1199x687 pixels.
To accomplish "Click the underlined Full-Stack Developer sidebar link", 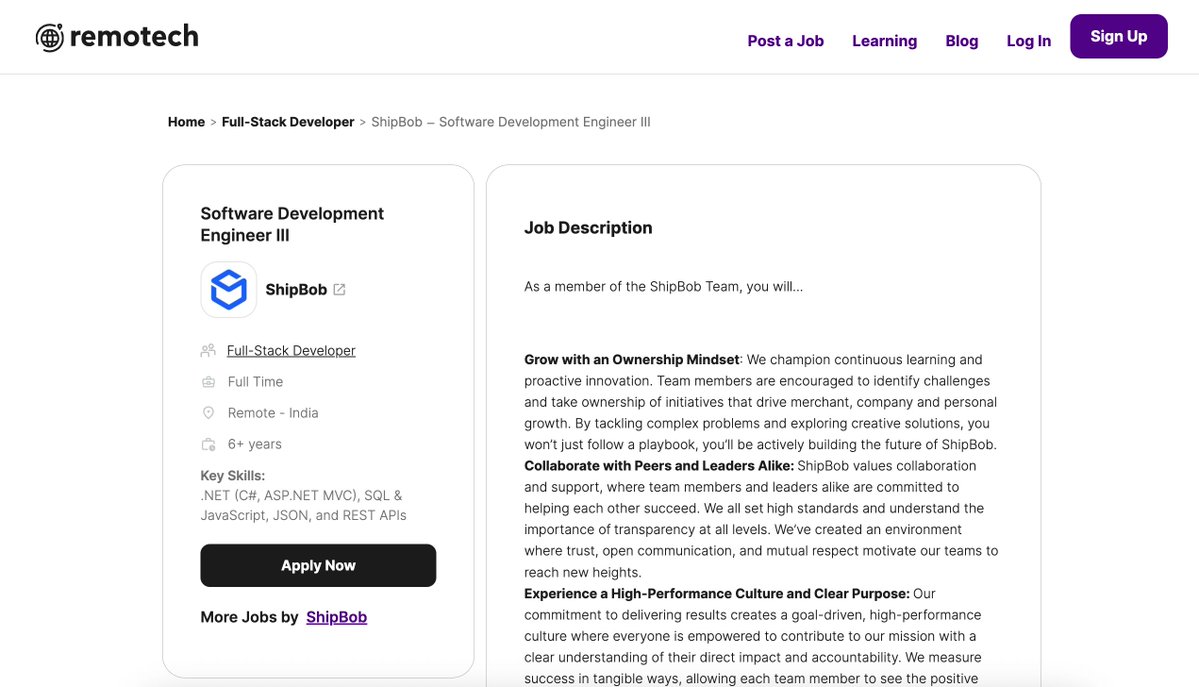I will click(291, 349).
